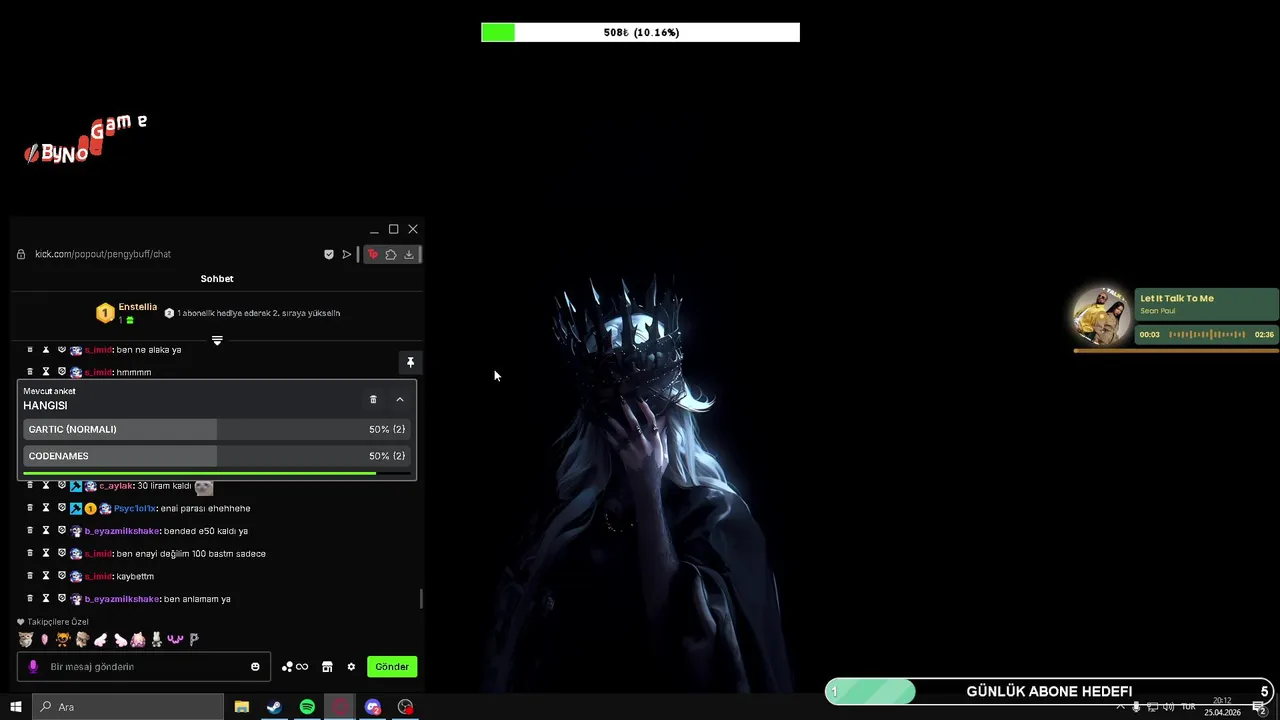Screen dimensions: 1280x720
Task: Click the poll countdown green progress bar
Action: 200,473
